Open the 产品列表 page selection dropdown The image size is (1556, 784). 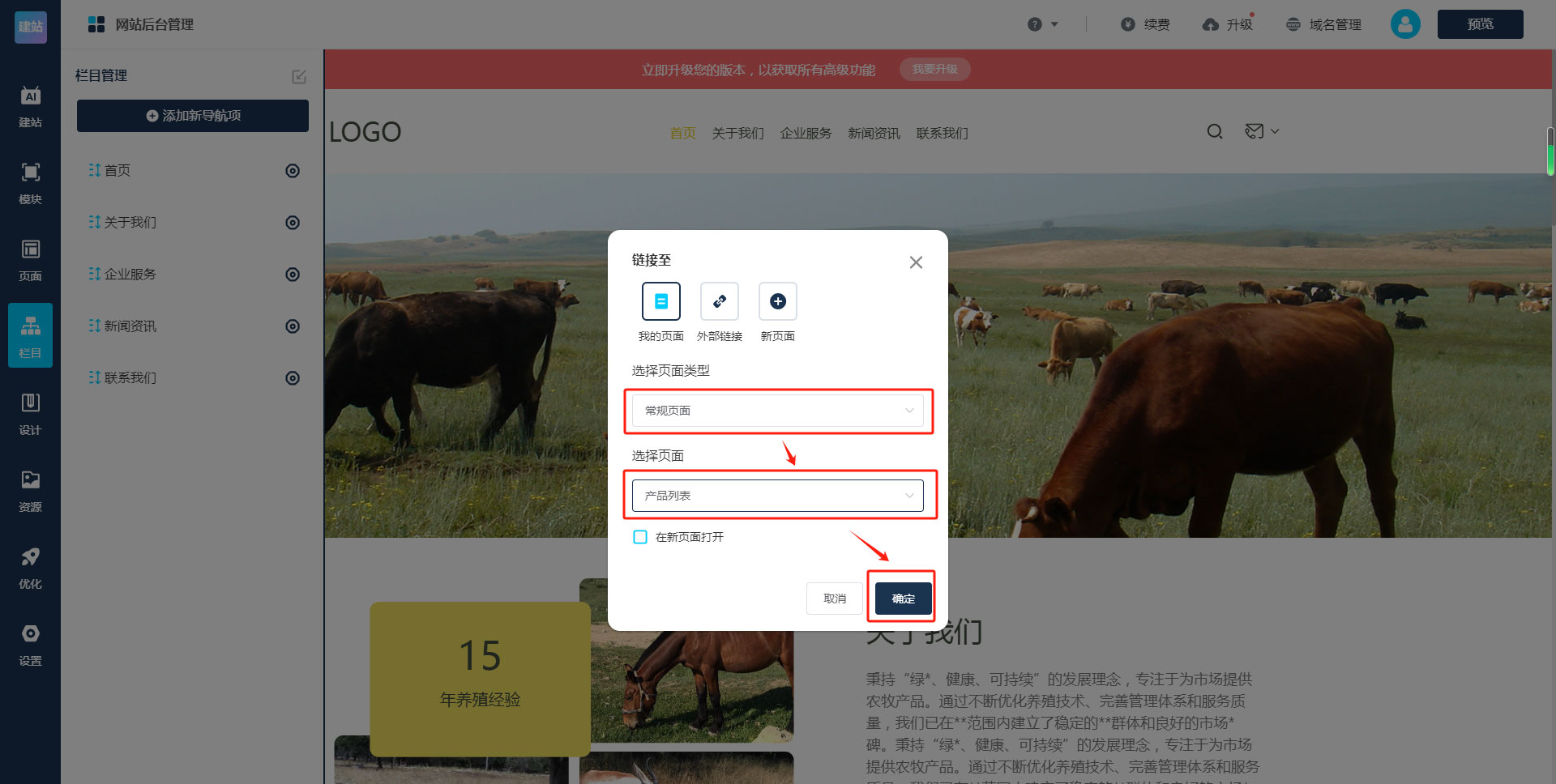point(778,496)
